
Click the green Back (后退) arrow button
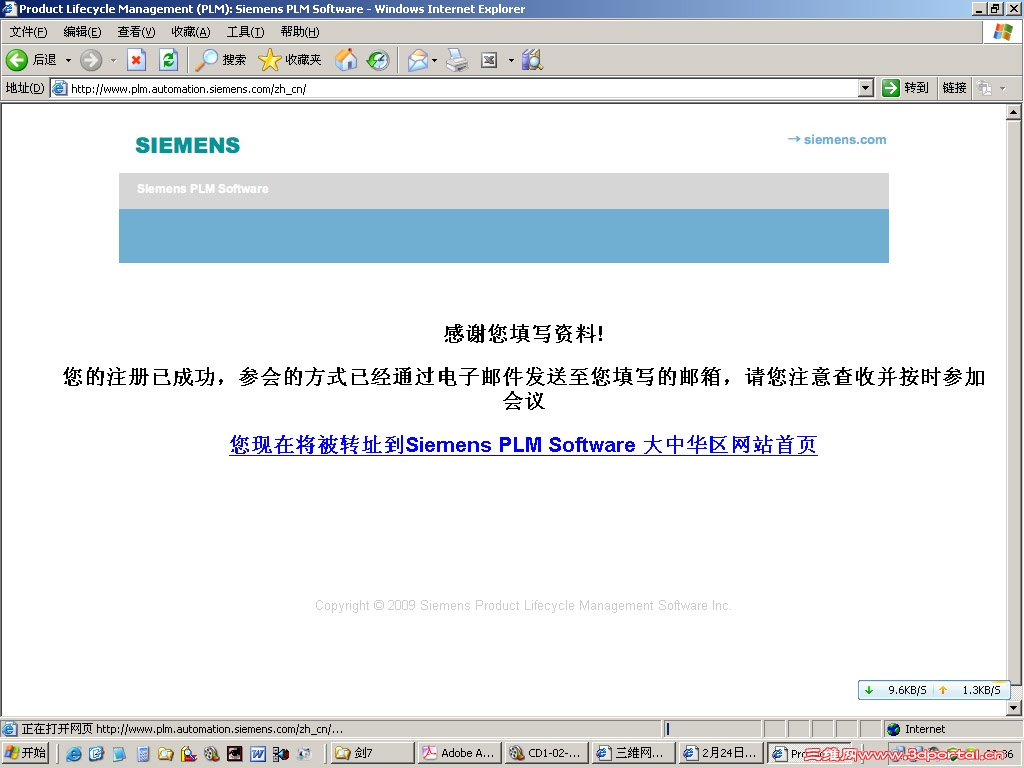pos(17,60)
